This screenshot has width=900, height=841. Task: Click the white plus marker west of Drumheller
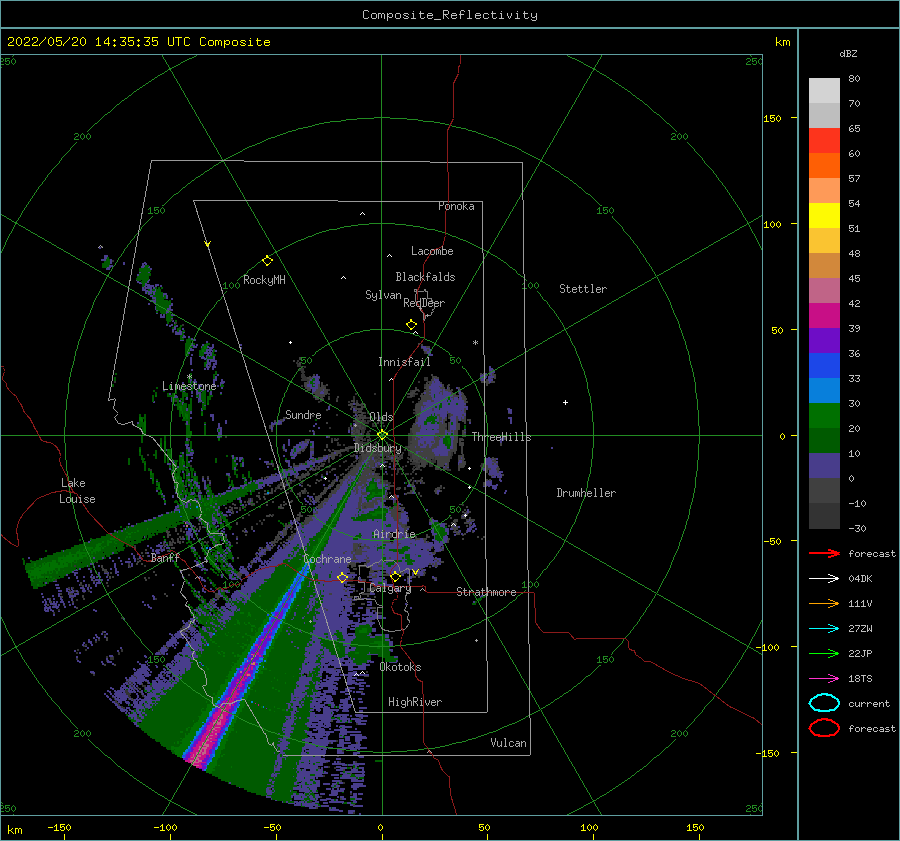(565, 402)
